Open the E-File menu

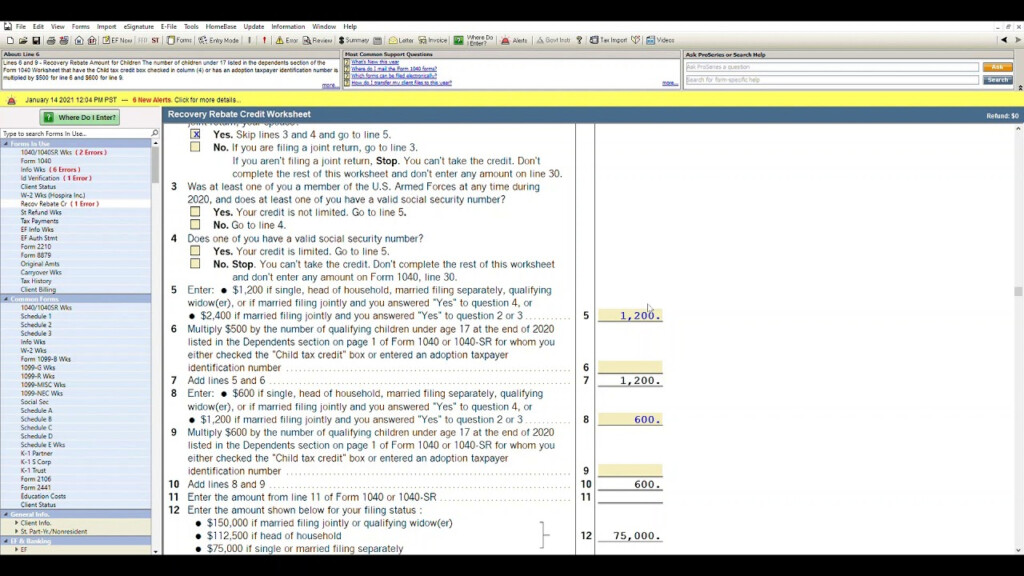tap(168, 27)
